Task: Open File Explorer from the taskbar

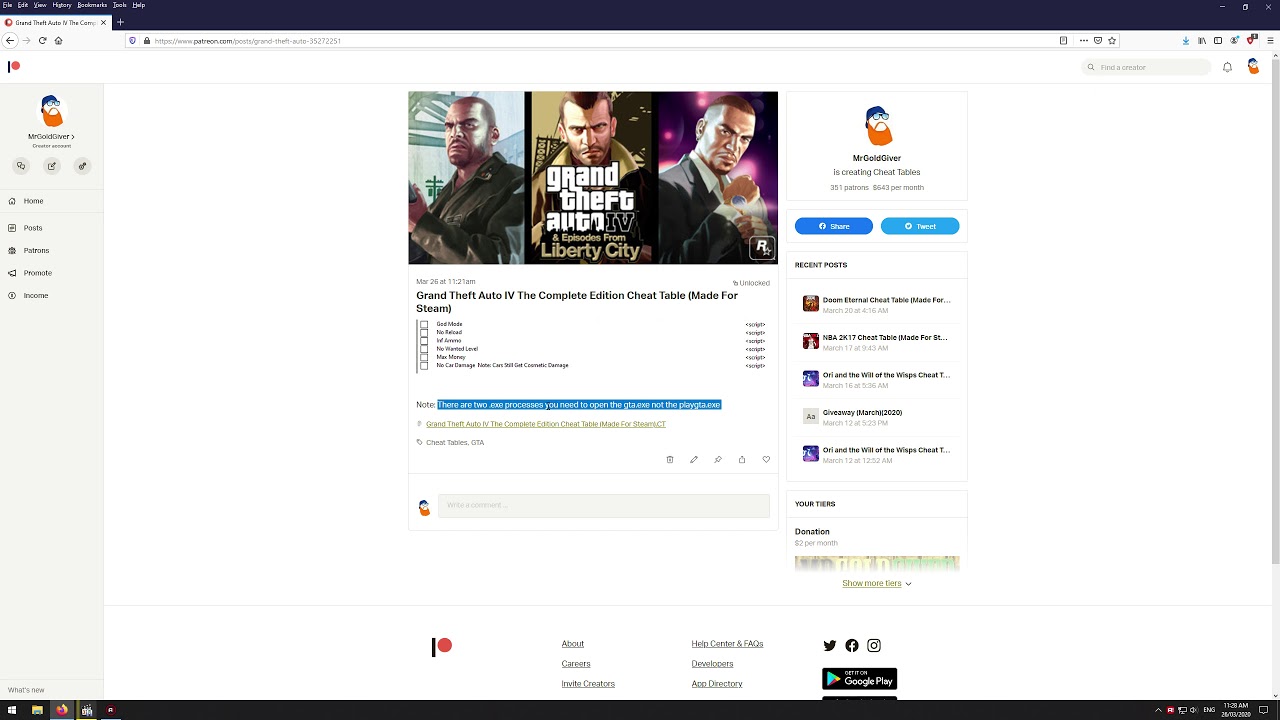Action: tap(37, 710)
